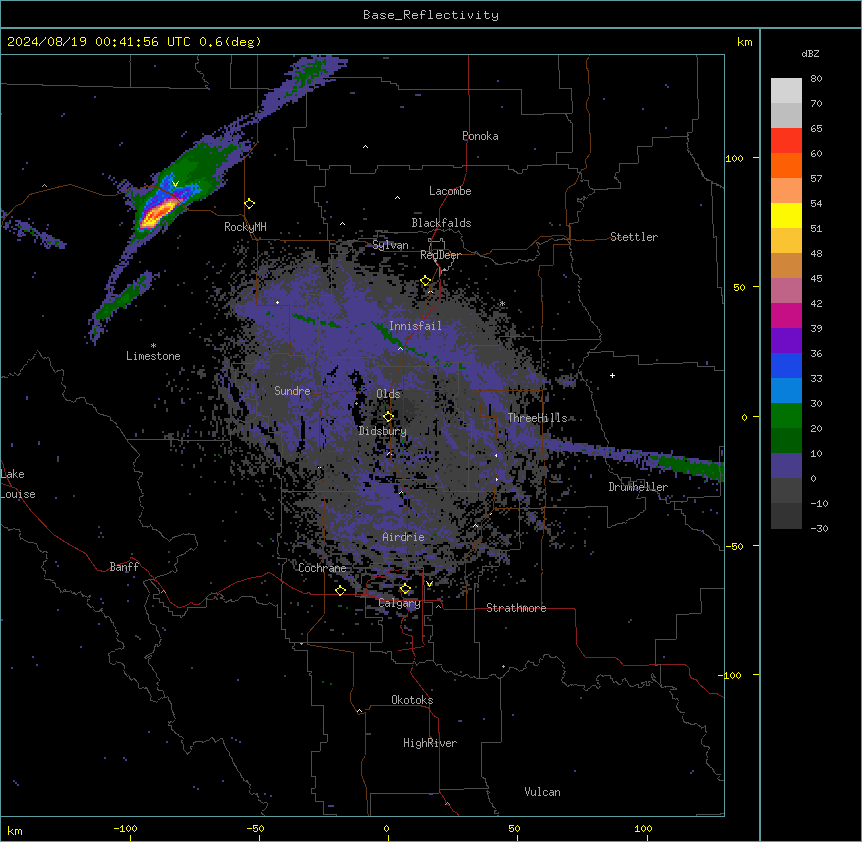The image size is (862, 842).
Task: Click the ThreeHills label
Action: tap(537, 418)
